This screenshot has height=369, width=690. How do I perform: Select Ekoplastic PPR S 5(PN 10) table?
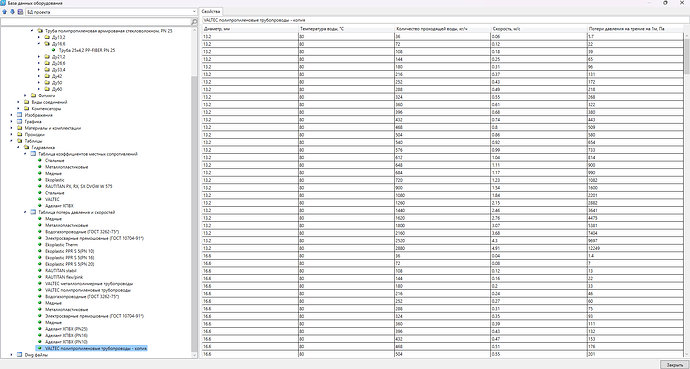click(70, 252)
